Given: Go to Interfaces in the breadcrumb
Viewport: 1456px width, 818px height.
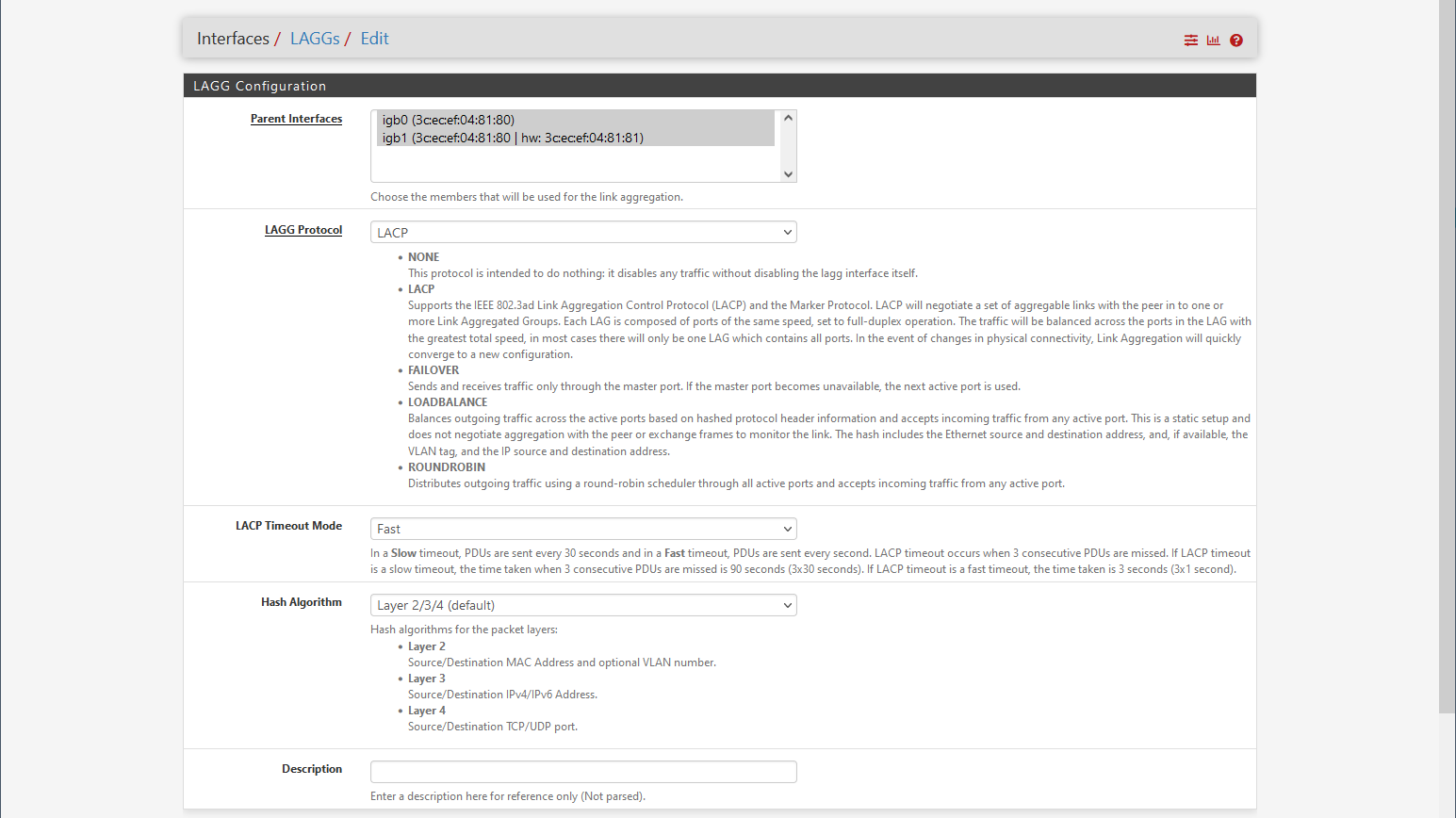Looking at the screenshot, I should [x=233, y=39].
